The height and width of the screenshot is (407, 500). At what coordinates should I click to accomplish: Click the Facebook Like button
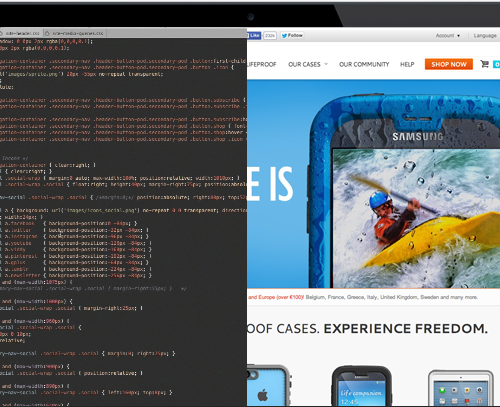pos(254,35)
